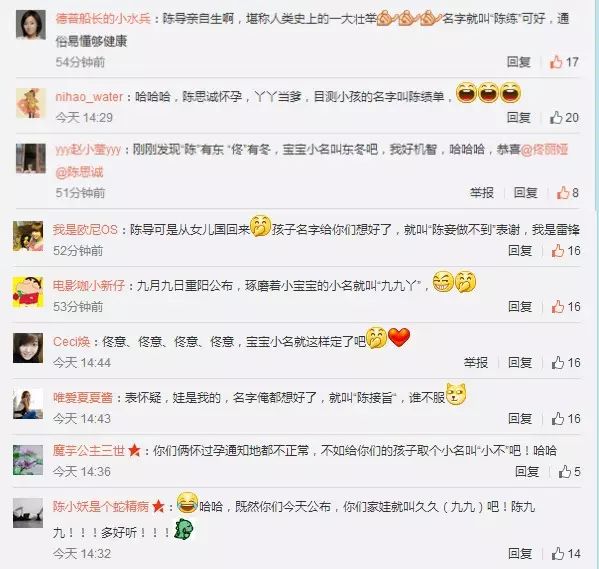599x569 pixels.
Task: Like the comment by 我是欧尼OS
Action: 566,251
